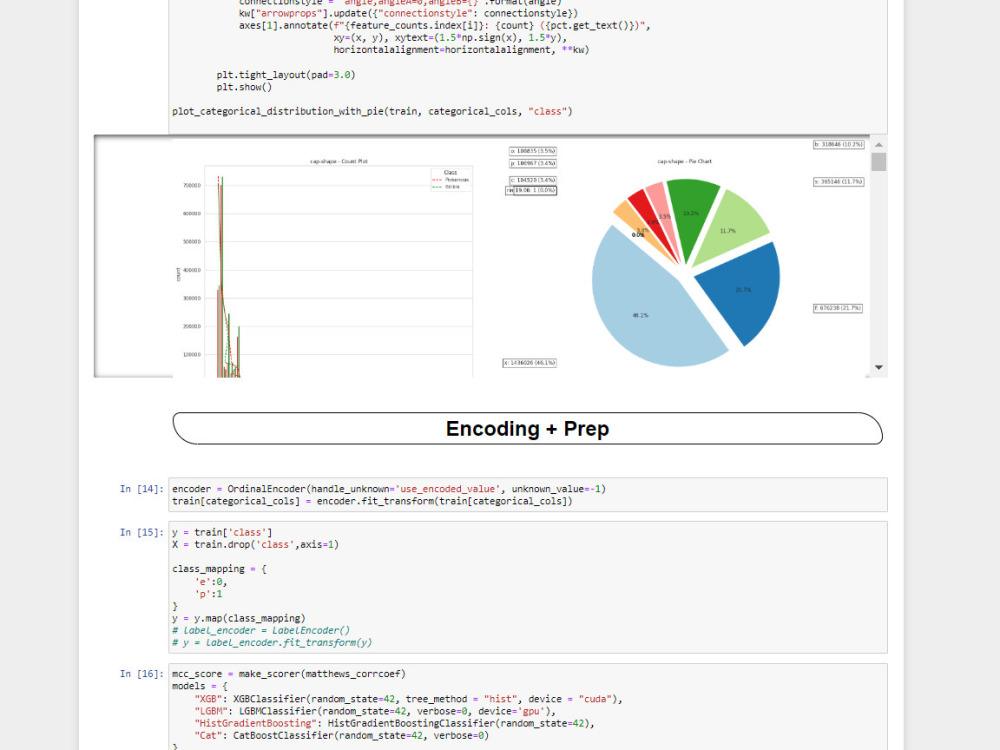Click the 's: 365146 (11.7%)' annotation label

838,182
